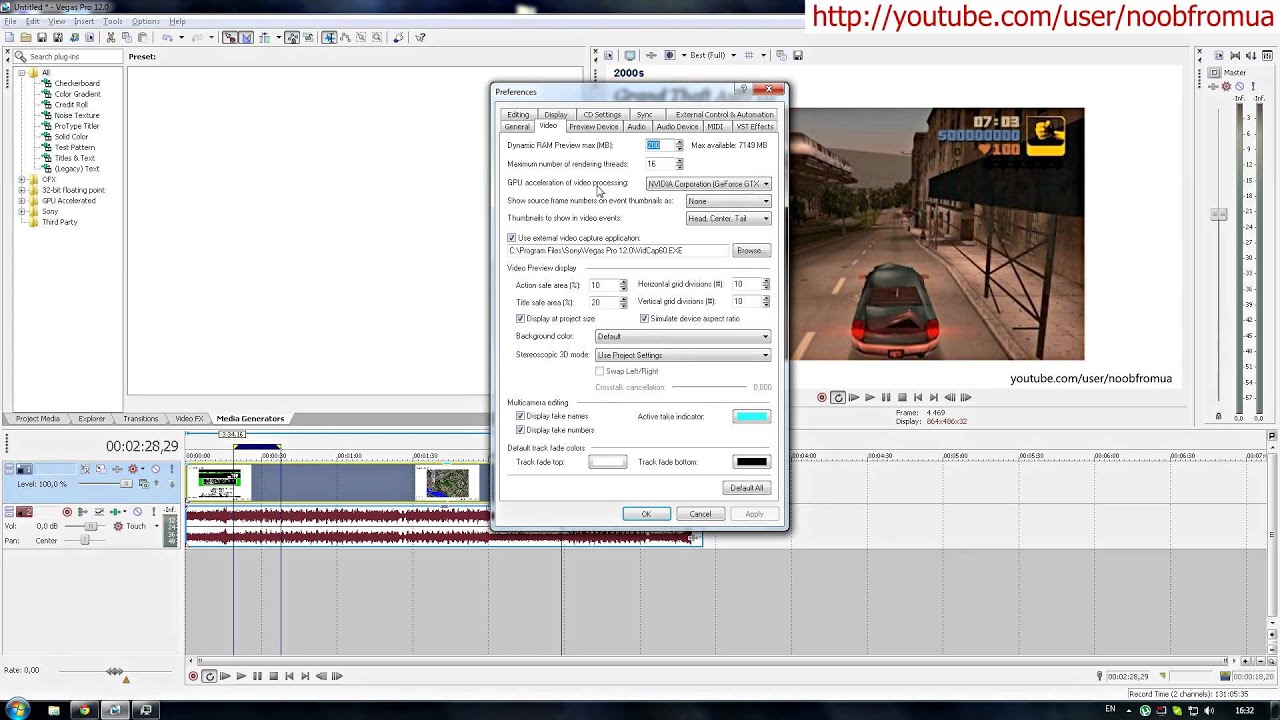Switch to the Audio Device preferences tab
The width and height of the screenshot is (1280, 720).
click(677, 127)
